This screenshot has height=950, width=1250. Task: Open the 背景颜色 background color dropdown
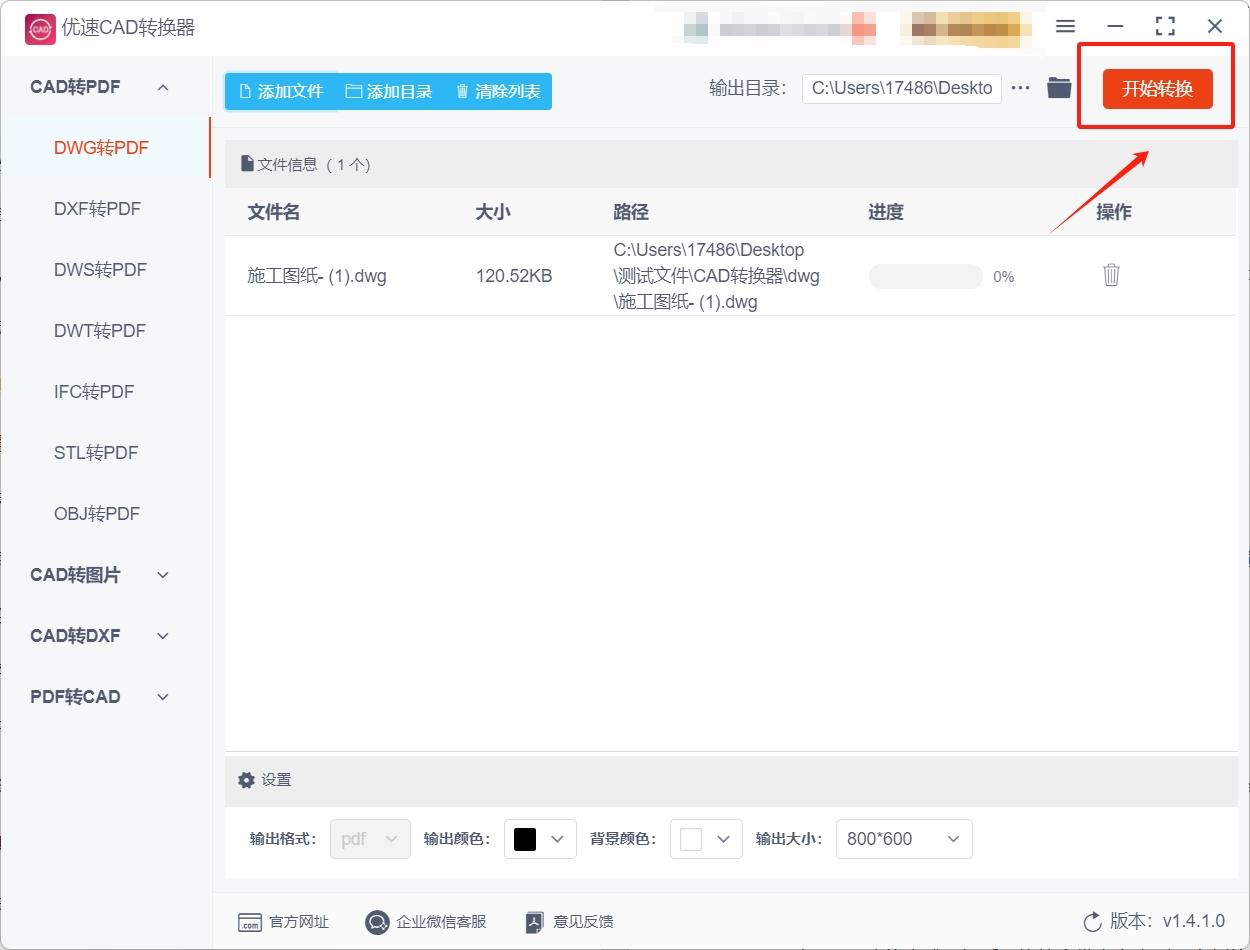(706, 839)
